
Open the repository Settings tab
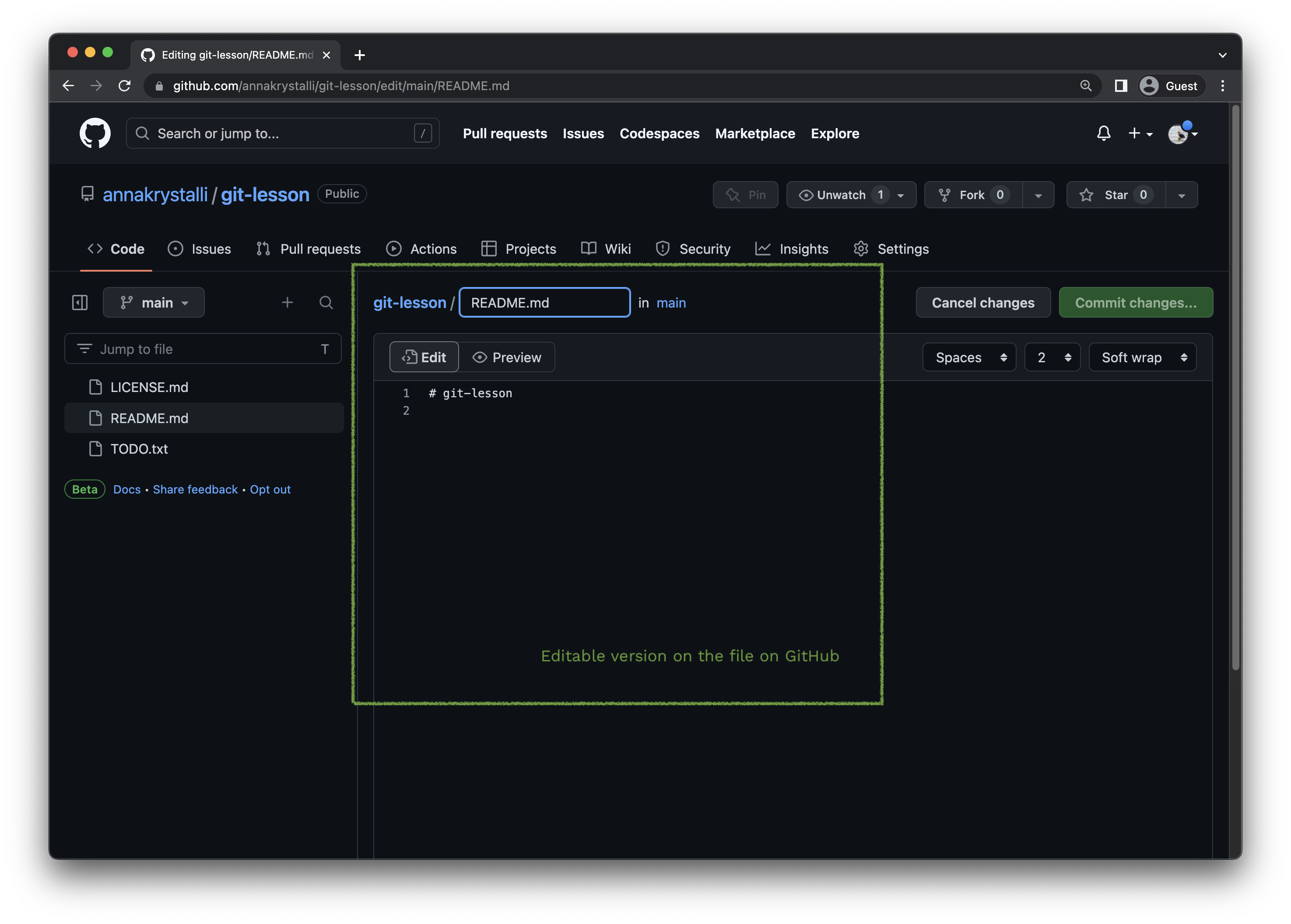tap(891, 248)
